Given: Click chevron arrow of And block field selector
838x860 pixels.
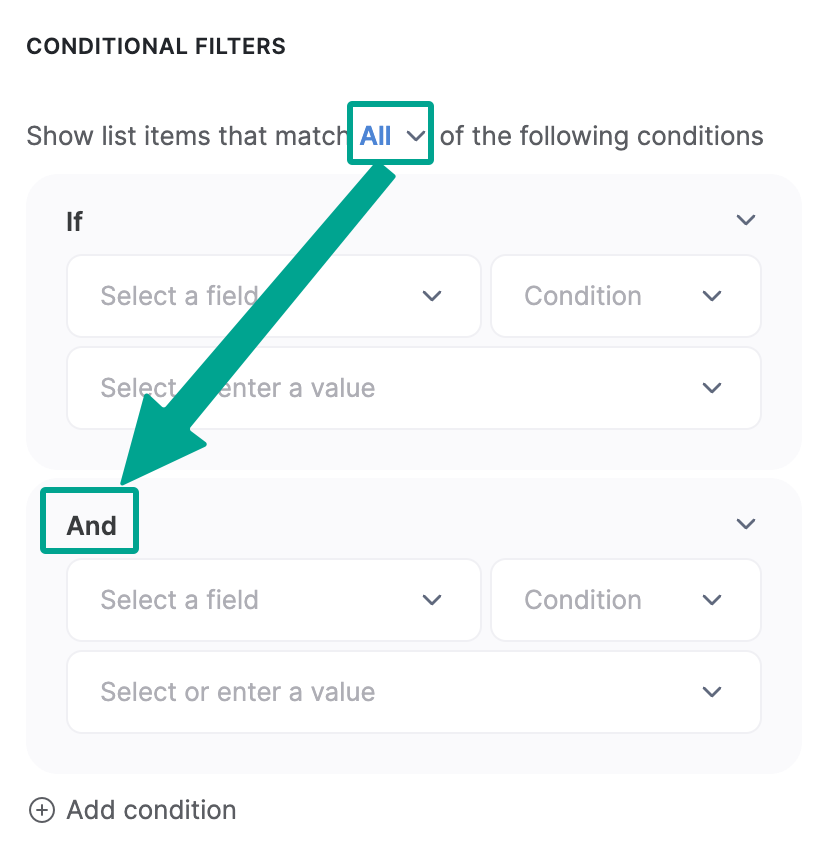Looking at the screenshot, I should 432,600.
